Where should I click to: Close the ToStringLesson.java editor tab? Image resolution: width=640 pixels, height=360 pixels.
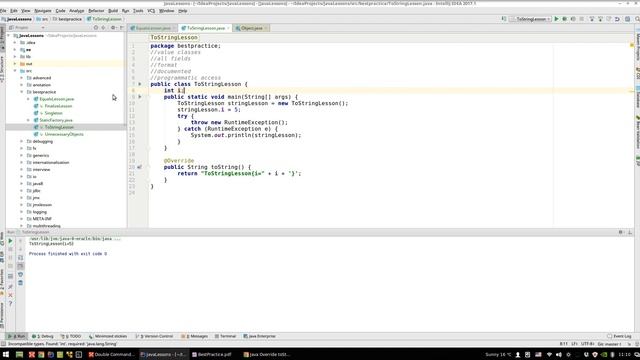pyautogui.click(x=229, y=28)
